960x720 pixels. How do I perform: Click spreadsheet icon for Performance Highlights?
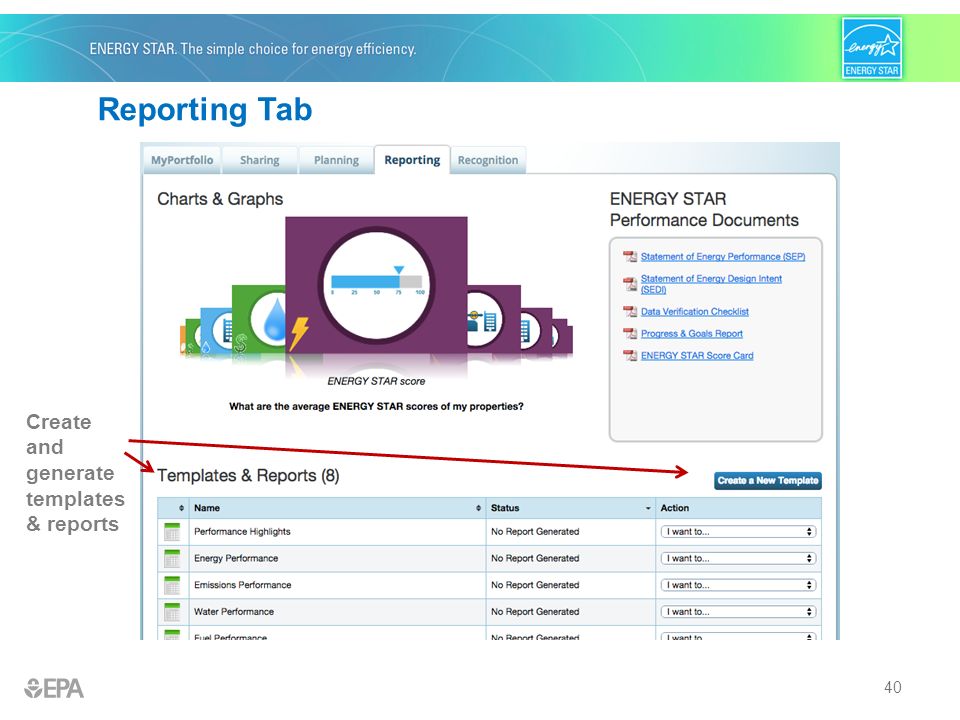point(172,532)
